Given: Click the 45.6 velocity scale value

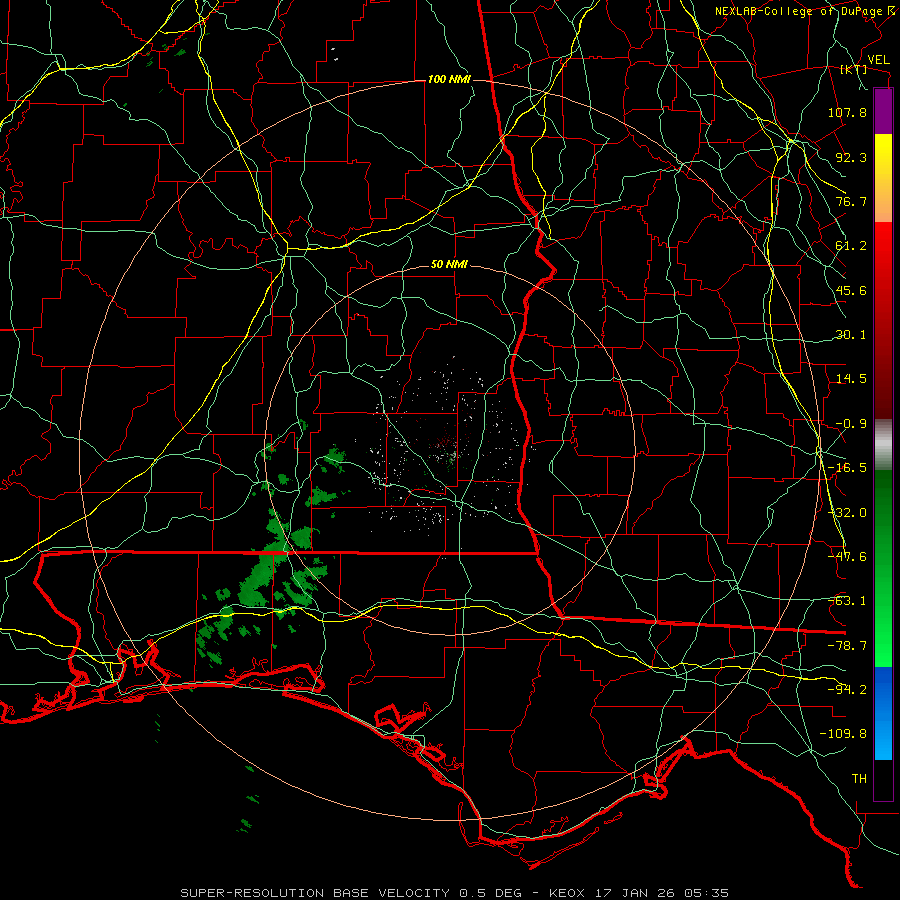Looking at the screenshot, I should click(x=851, y=290).
